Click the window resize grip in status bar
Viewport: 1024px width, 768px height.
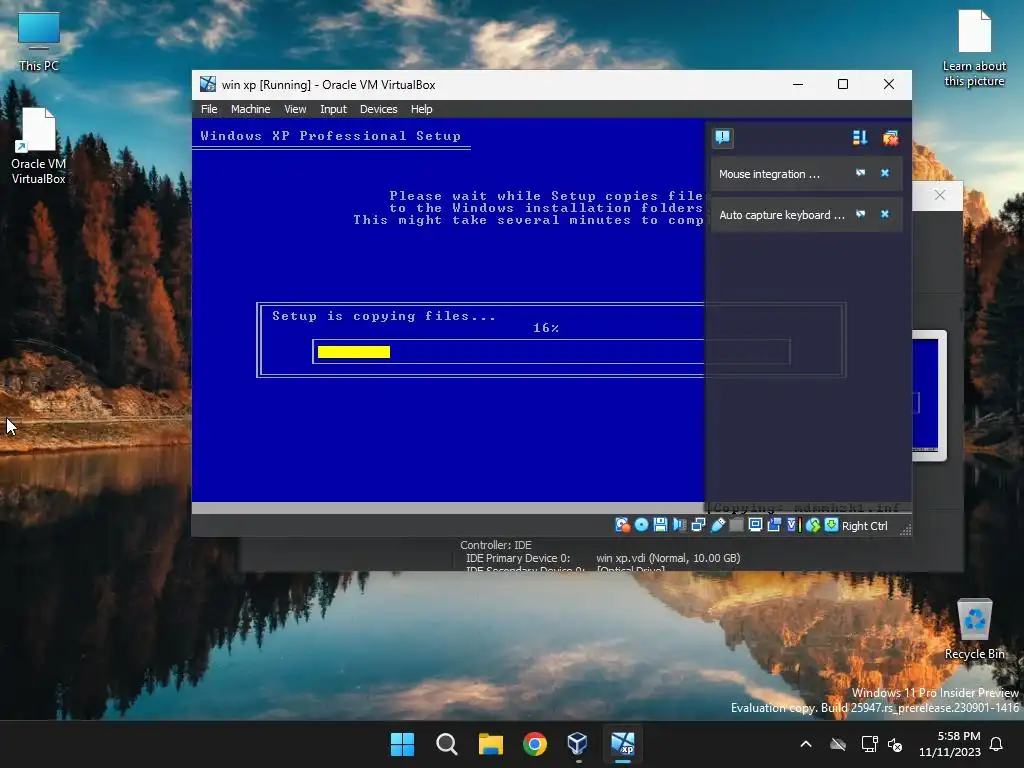coord(905,530)
